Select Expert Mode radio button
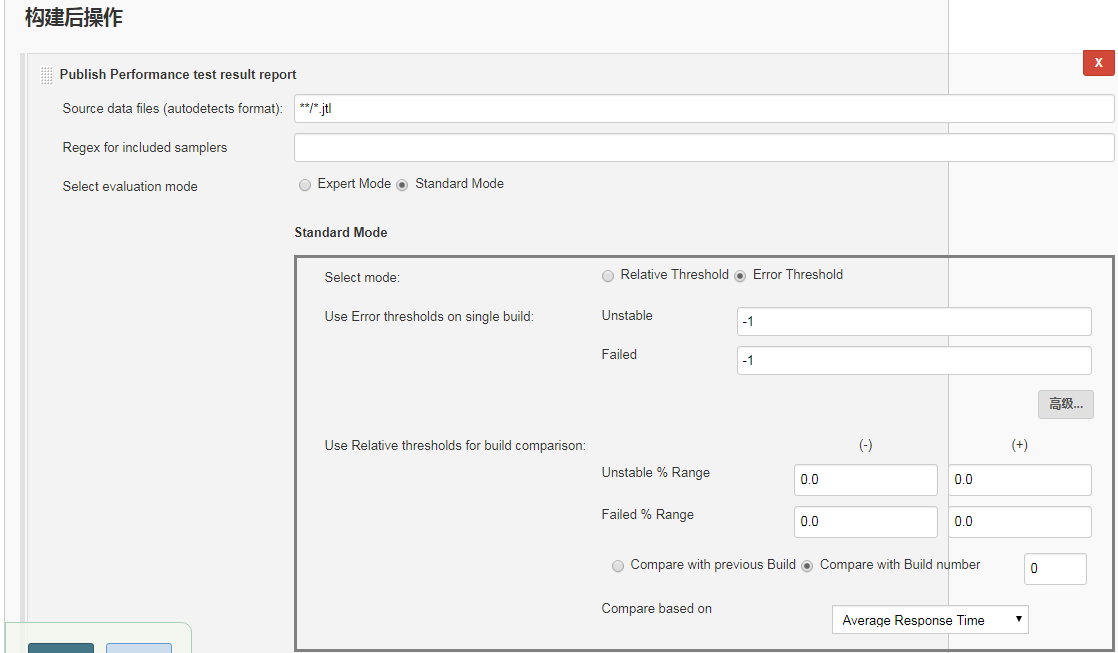 point(305,185)
